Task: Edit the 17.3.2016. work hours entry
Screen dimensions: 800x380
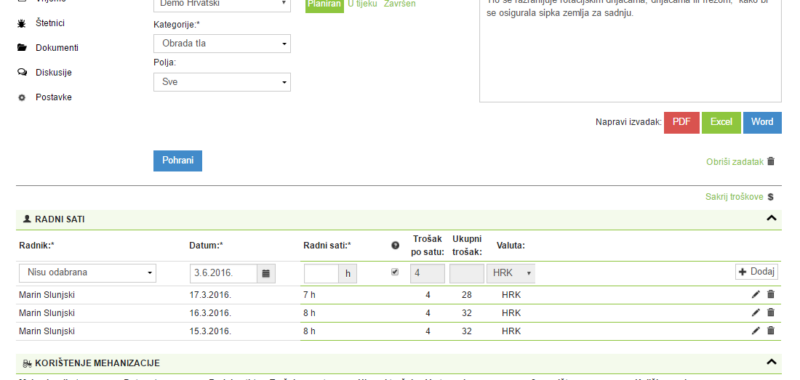Action: click(756, 294)
